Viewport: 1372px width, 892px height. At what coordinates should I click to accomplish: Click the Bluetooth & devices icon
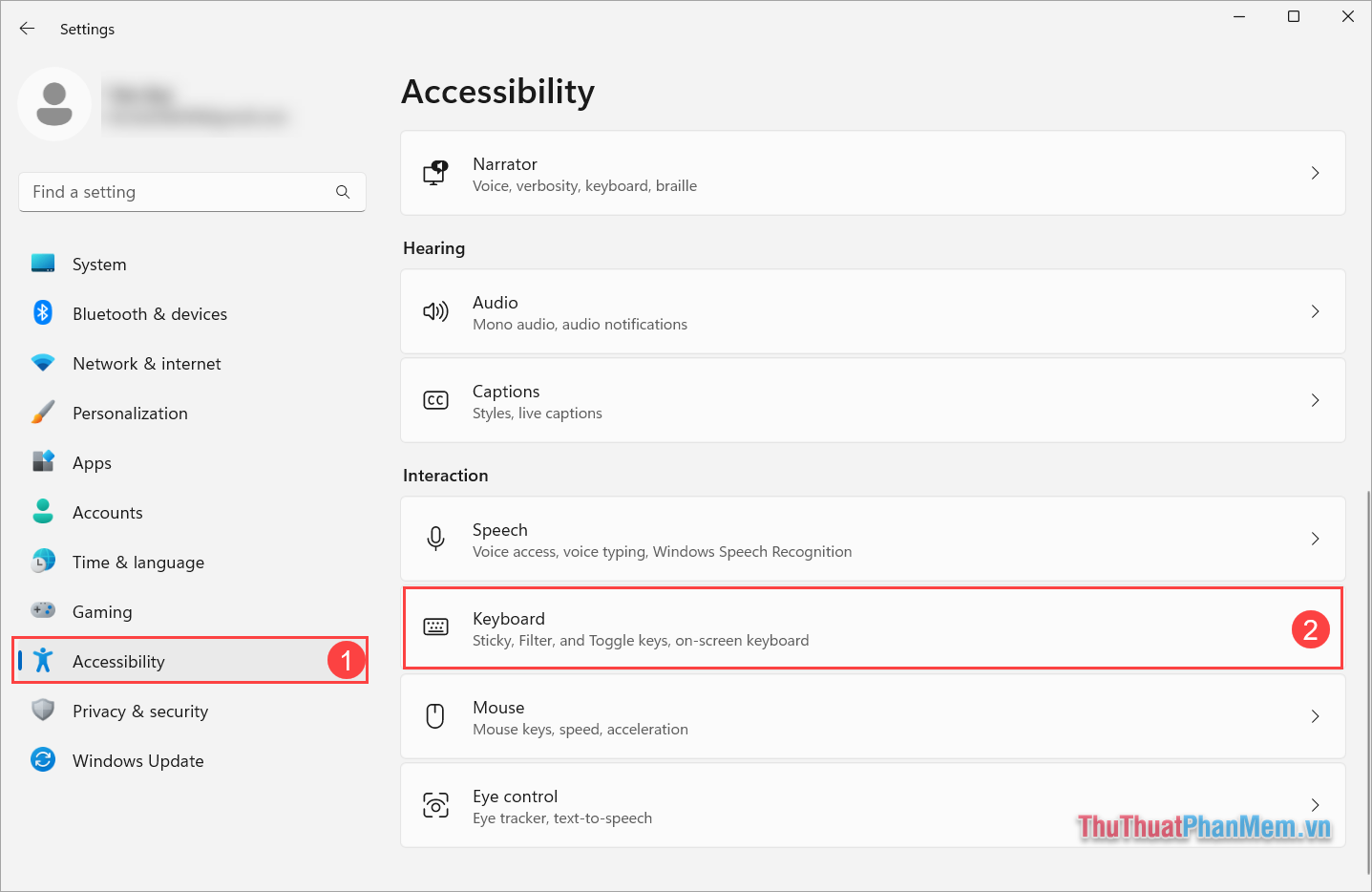click(43, 313)
